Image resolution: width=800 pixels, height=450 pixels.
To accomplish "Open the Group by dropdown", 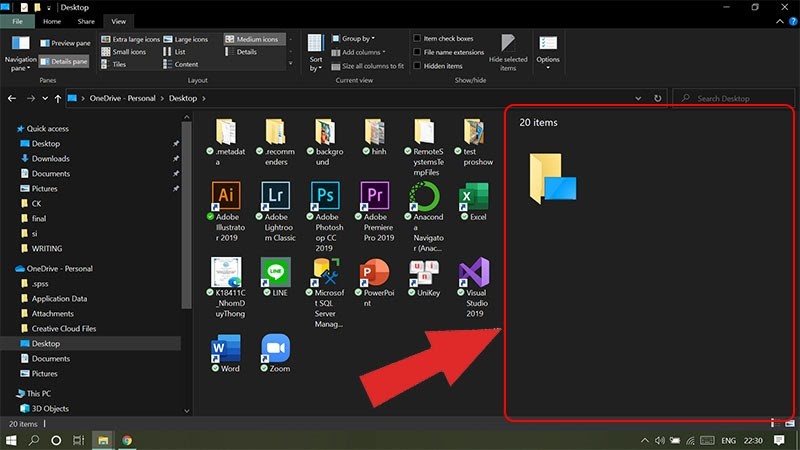I will pos(353,38).
